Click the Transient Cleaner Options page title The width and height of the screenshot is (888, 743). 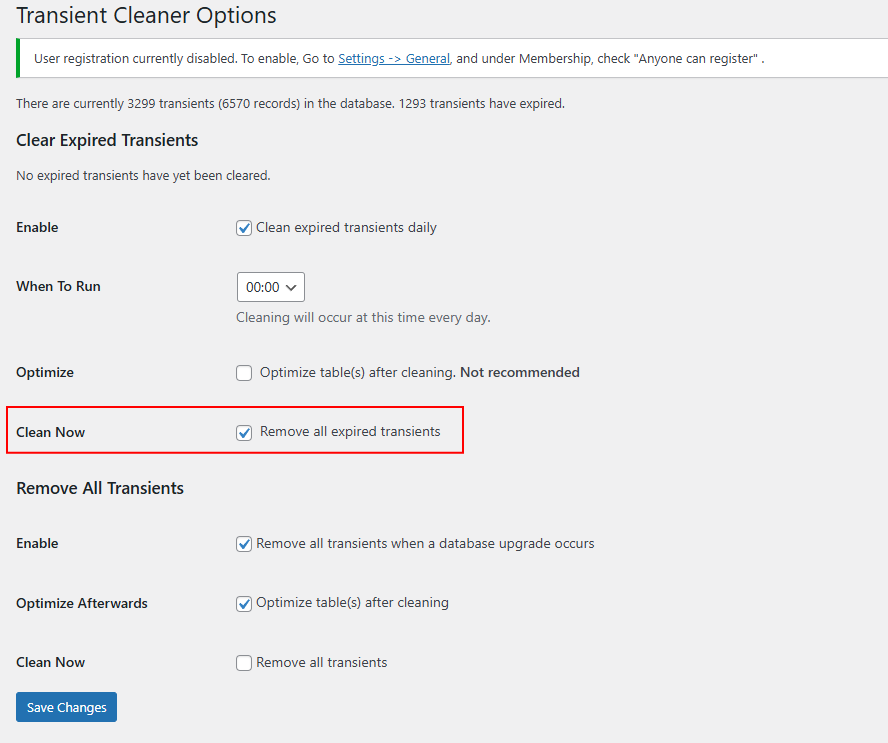(146, 16)
